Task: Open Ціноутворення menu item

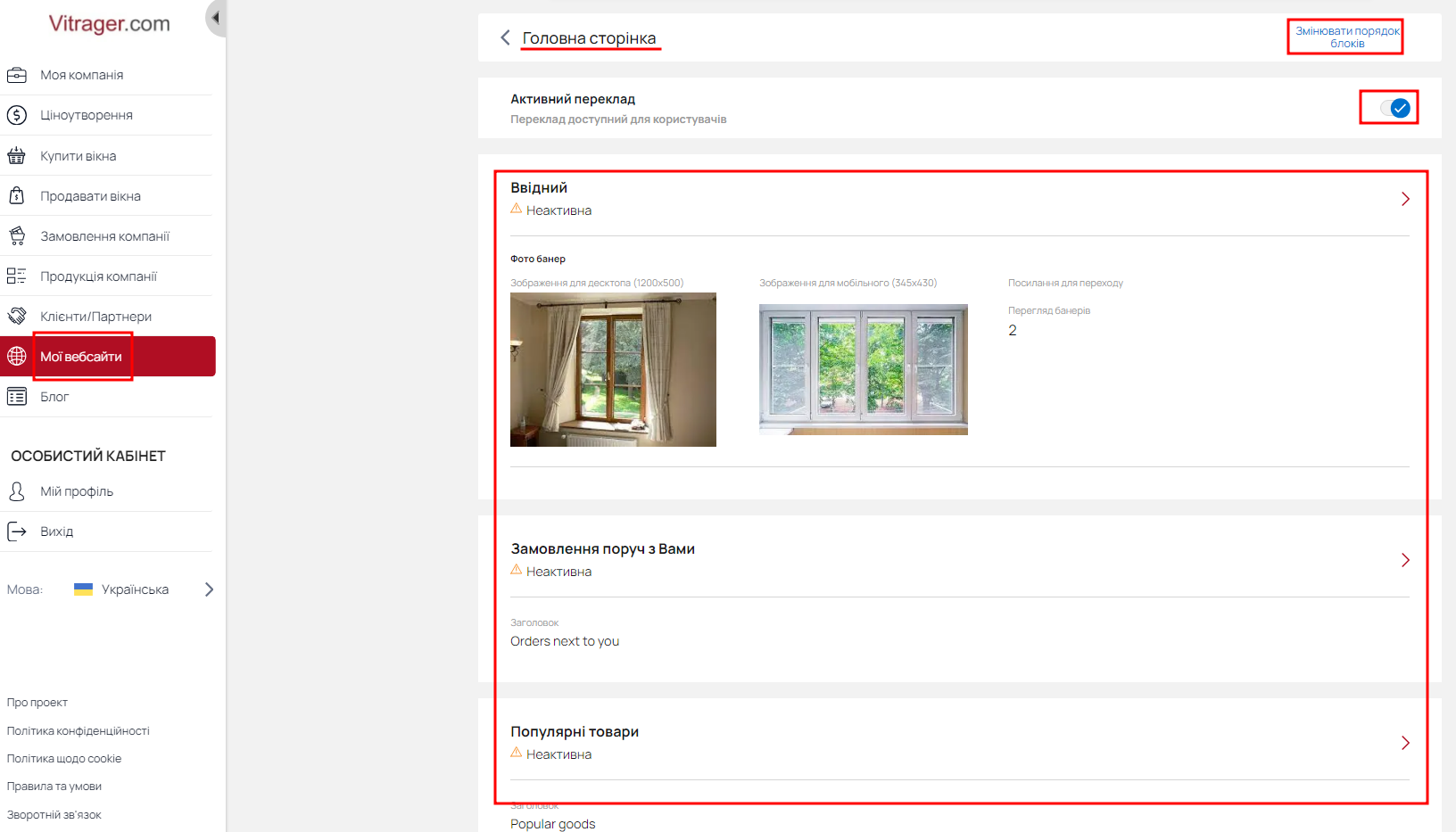Action: (x=108, y=115)
